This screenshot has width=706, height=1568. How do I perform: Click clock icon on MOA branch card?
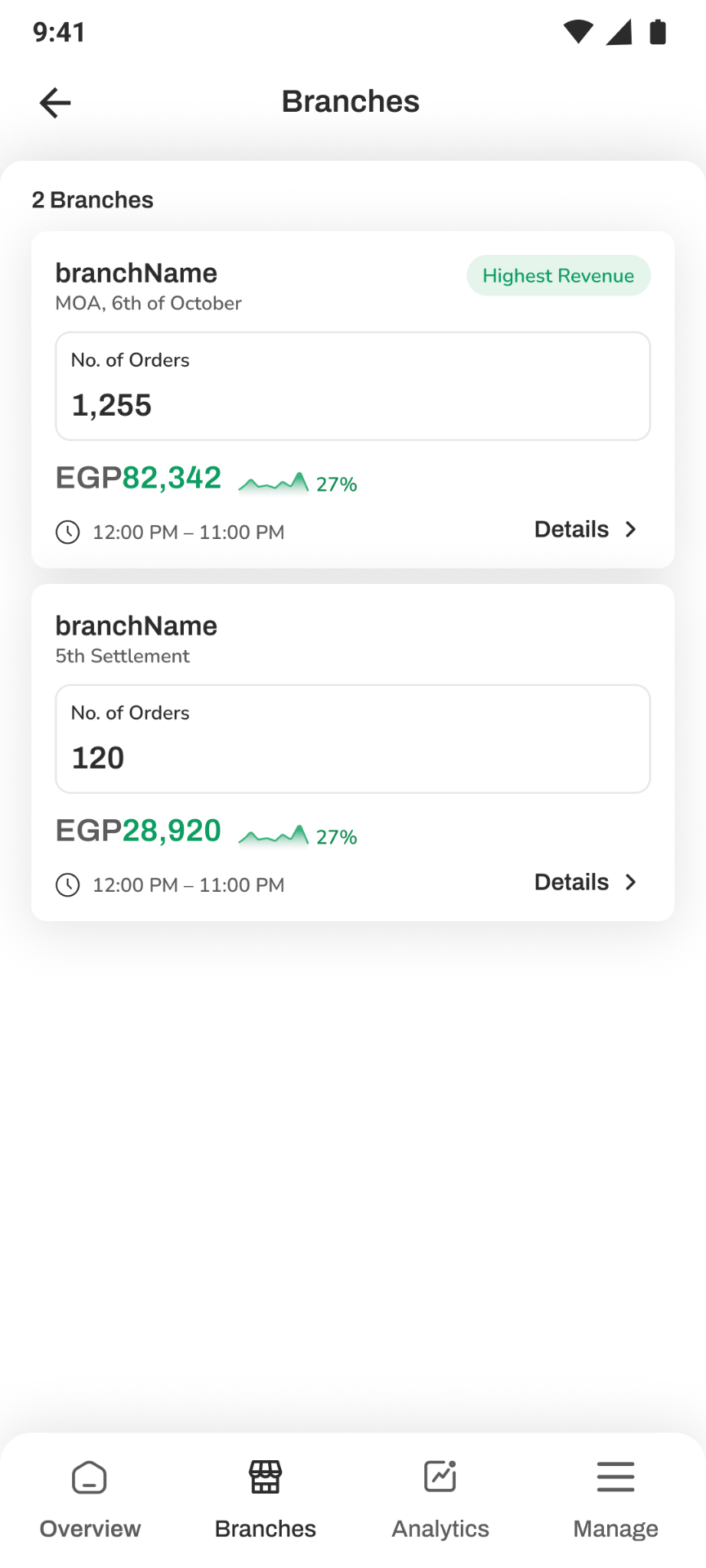click(67, 532)
